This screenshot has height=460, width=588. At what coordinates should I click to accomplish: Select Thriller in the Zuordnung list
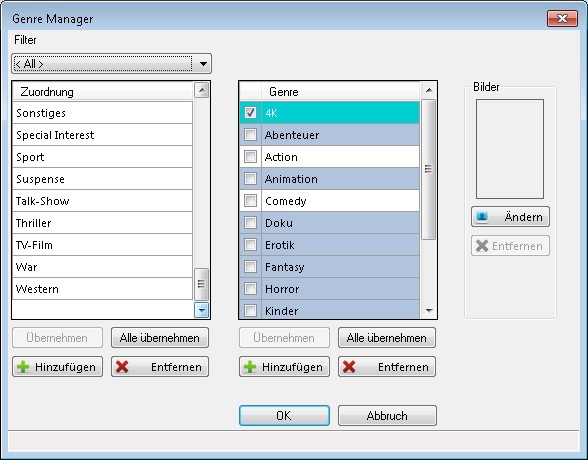(102, 223)
